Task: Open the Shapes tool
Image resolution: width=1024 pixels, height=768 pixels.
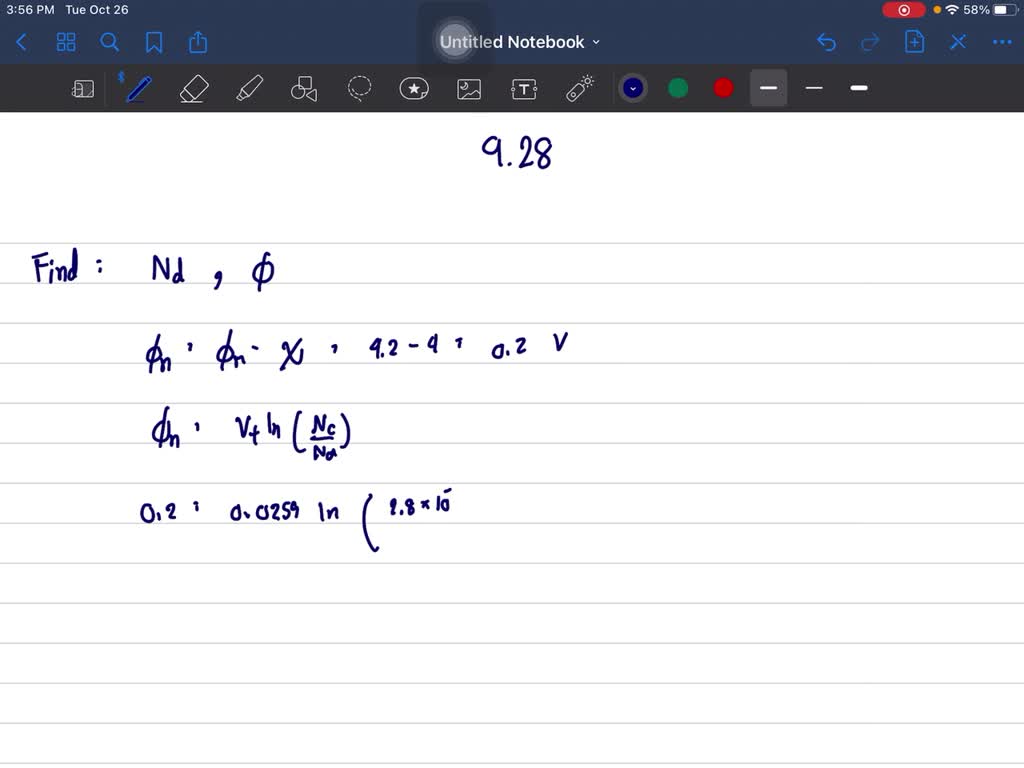Action: [x=305, y=88]
